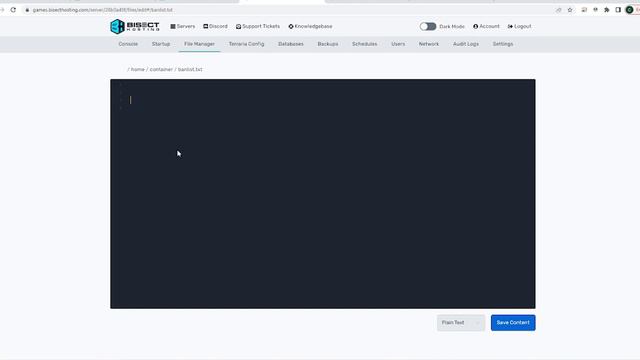
Task: Click the container breadcrumb
Action: click(x=161, y=69)
